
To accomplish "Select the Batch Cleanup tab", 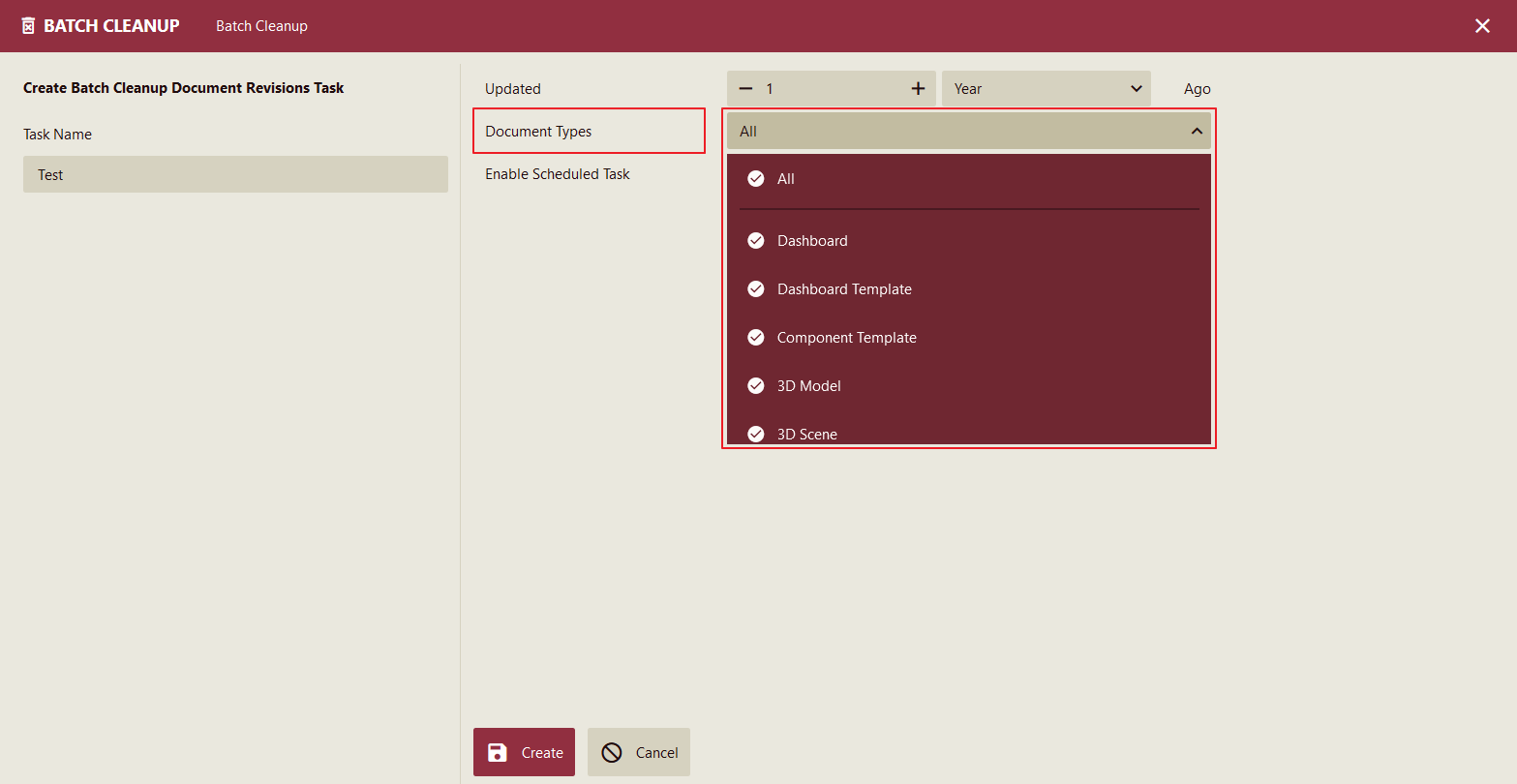I will click(x=261, y=26).
